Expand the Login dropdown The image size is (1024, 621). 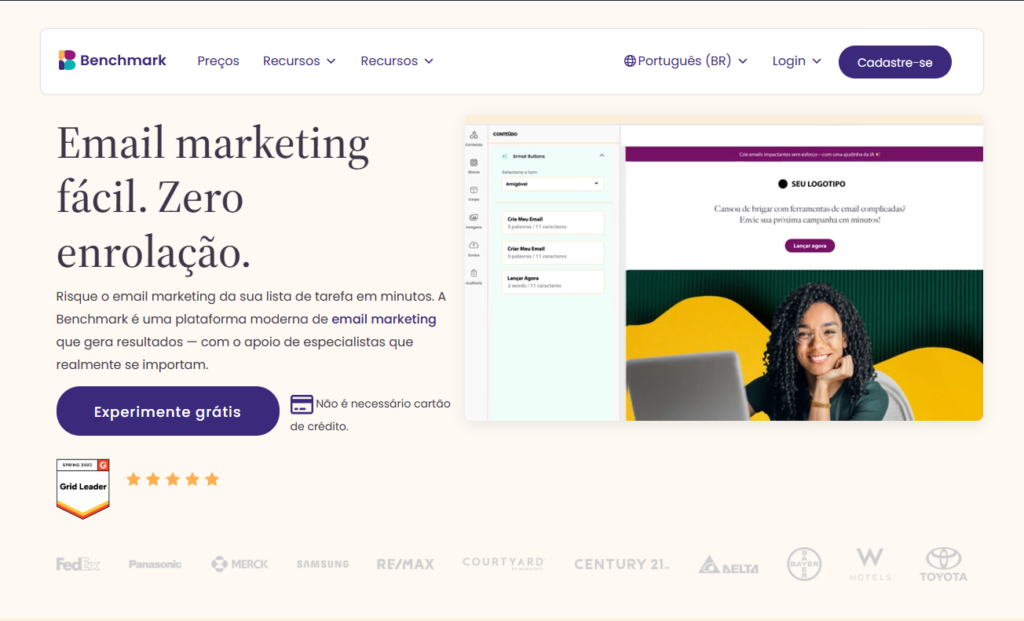(796, 61)
